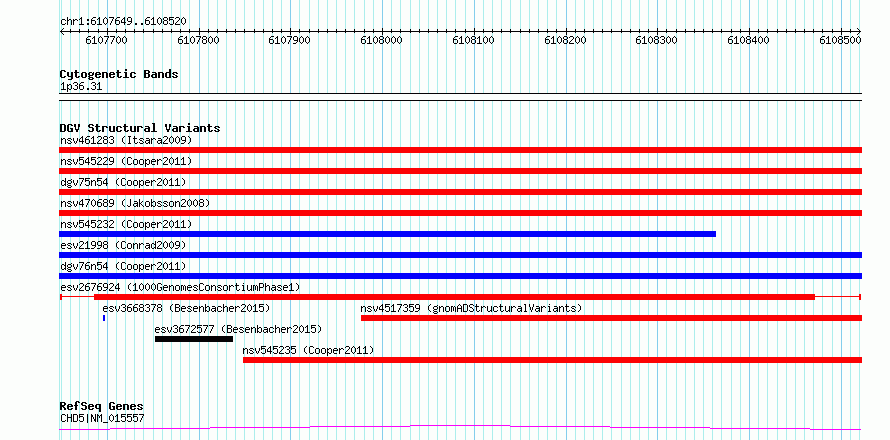Click ruler position 6107800
Screen dimensions: 890x440
click(x=199, y=40)
